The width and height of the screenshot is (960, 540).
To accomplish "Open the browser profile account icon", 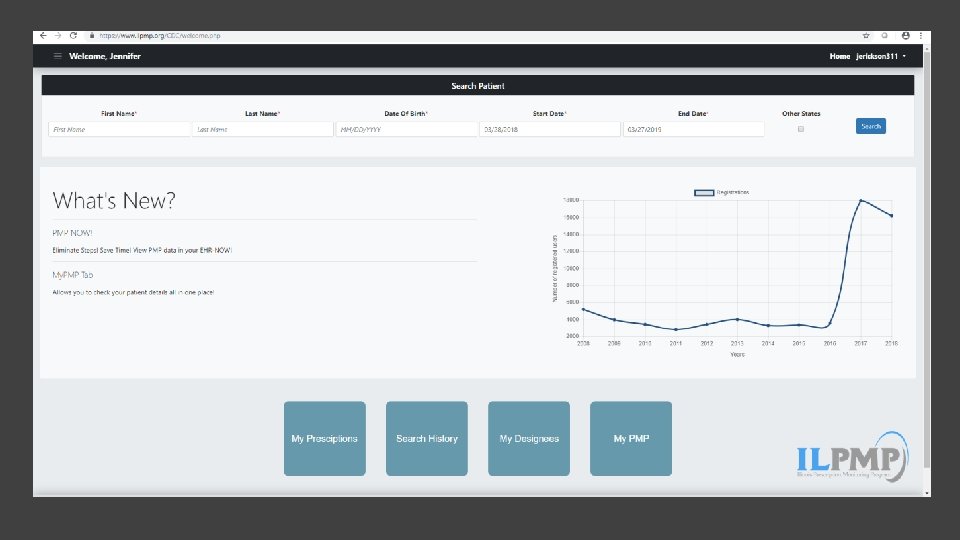I will [906, 36].
